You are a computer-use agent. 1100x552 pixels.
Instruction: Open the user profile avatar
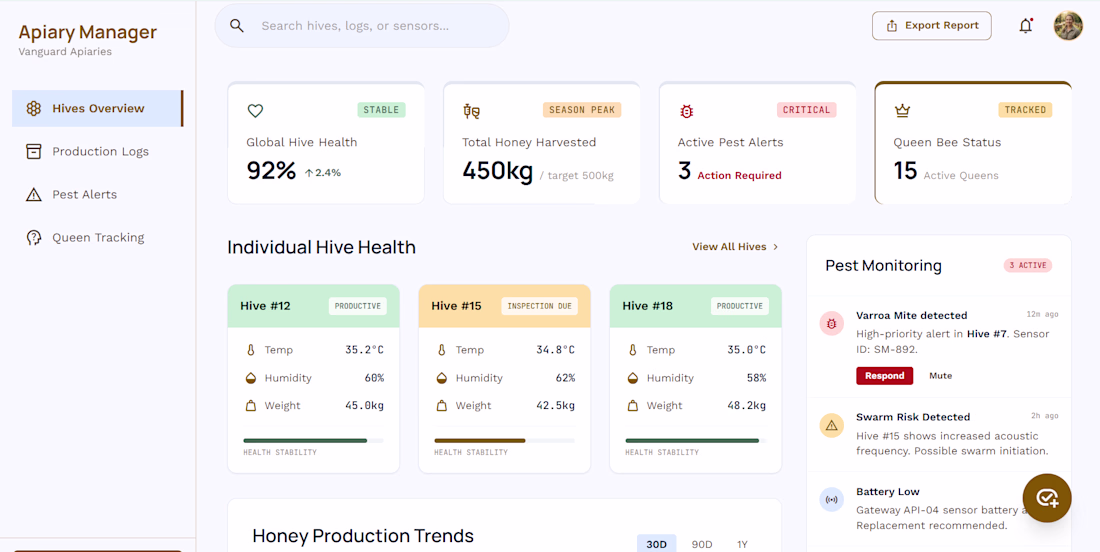(x=1068, y=26)
